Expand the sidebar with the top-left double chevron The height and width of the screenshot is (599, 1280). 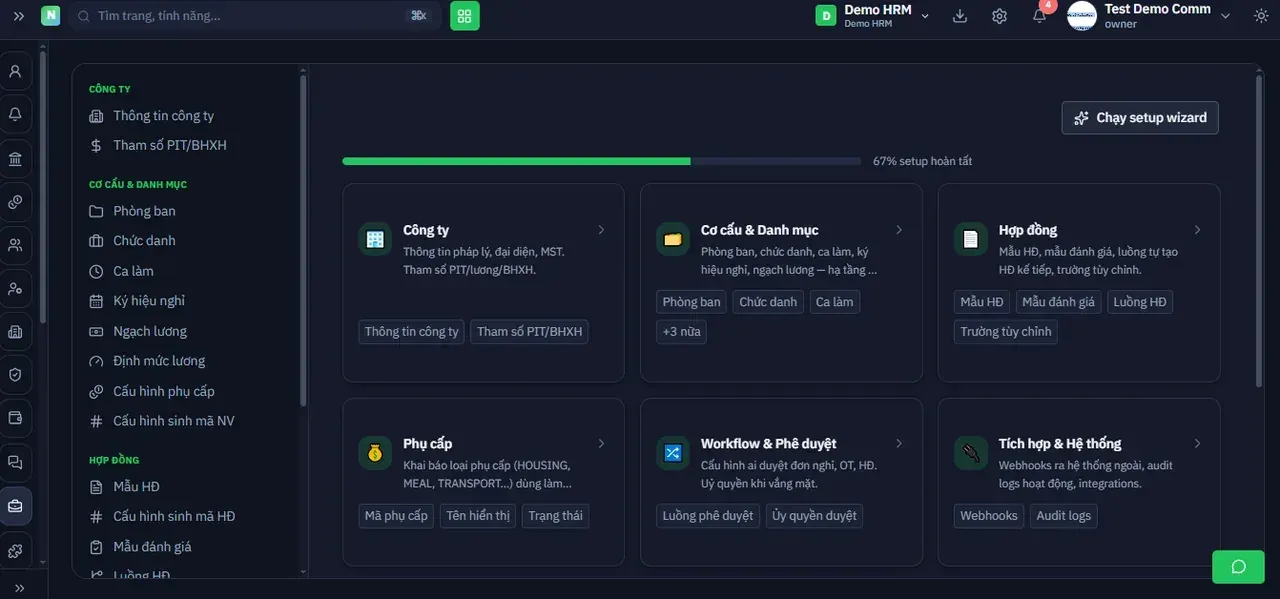coord(19,16)
